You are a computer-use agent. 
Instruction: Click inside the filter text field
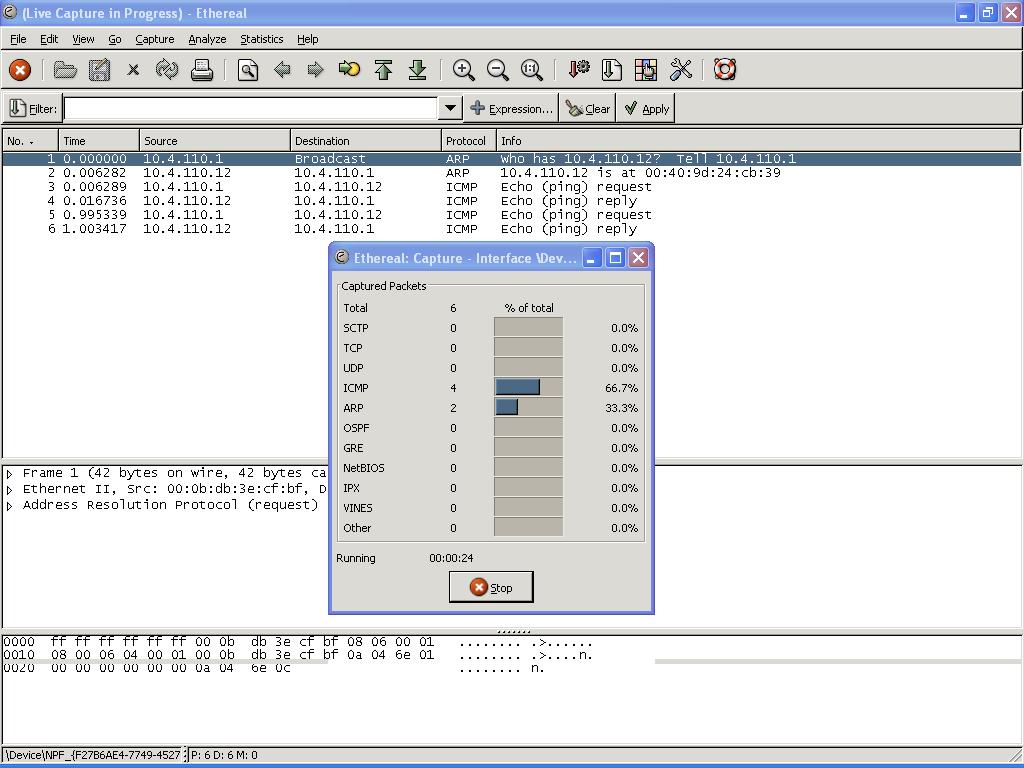click(250, 108)
